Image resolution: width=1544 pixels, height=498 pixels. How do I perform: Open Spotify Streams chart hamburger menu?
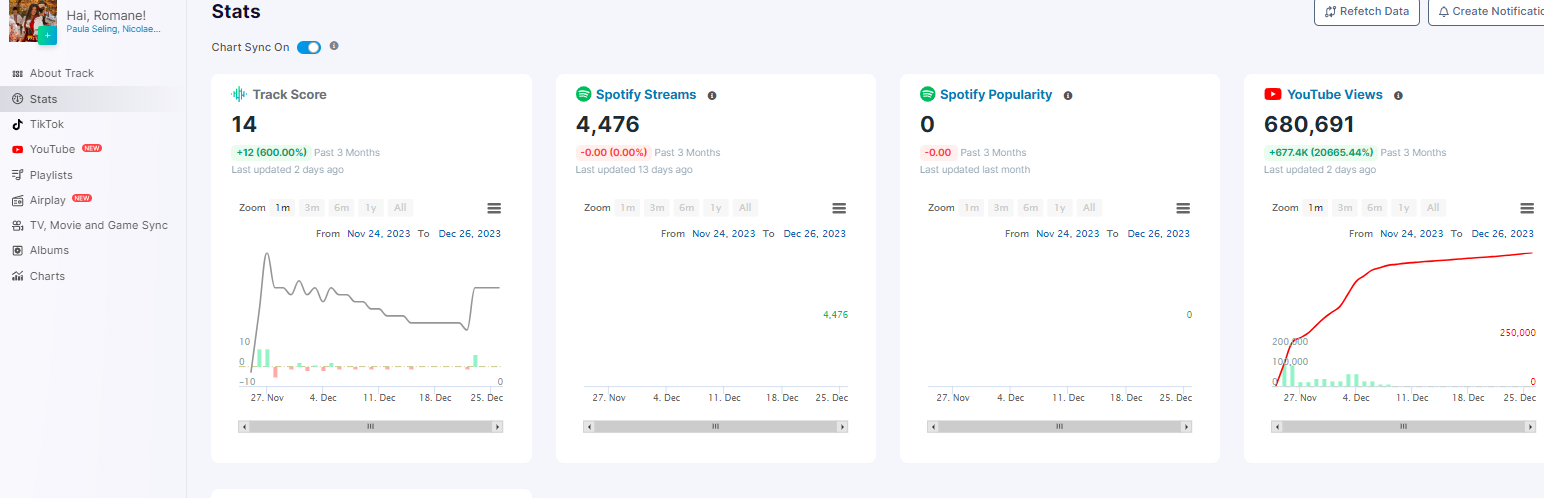[839, 208]
